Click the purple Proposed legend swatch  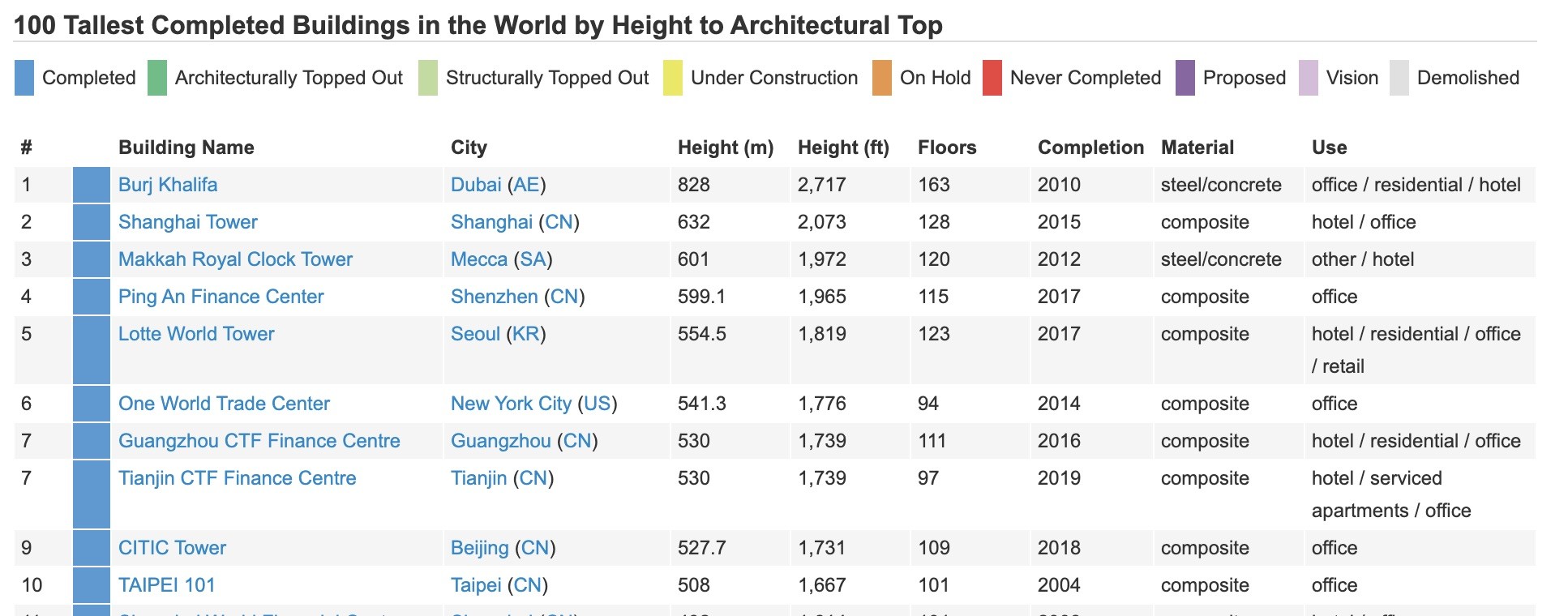coord(1185,78)
